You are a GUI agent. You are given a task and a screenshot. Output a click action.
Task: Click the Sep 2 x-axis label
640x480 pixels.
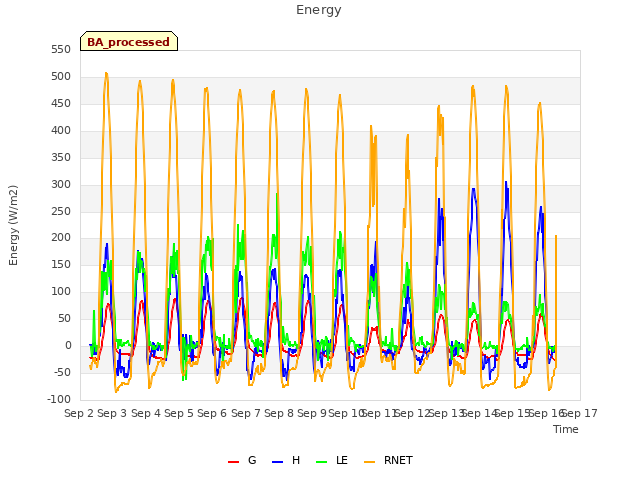click(79, 413)
